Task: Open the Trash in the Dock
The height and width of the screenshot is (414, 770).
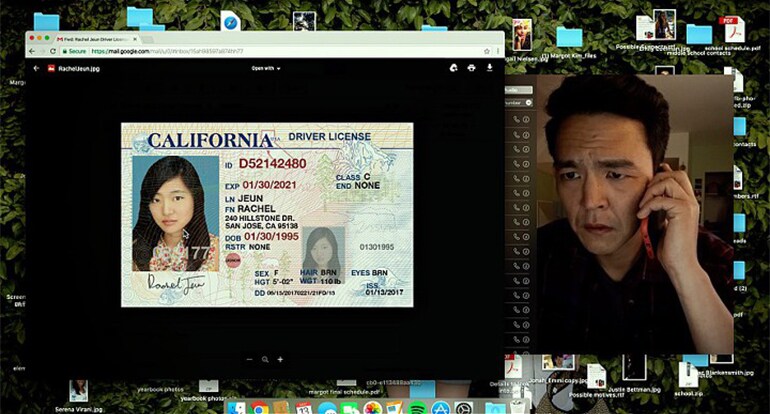Action: [518, 408]
